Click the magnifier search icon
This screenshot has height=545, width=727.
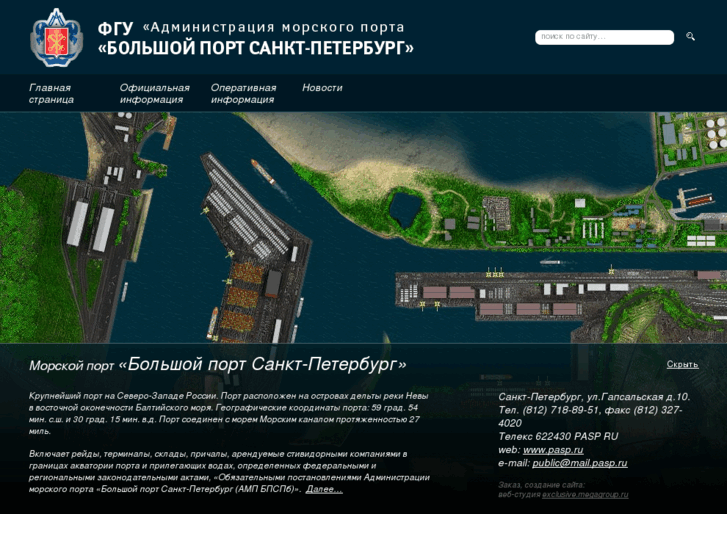click(690, 36)
